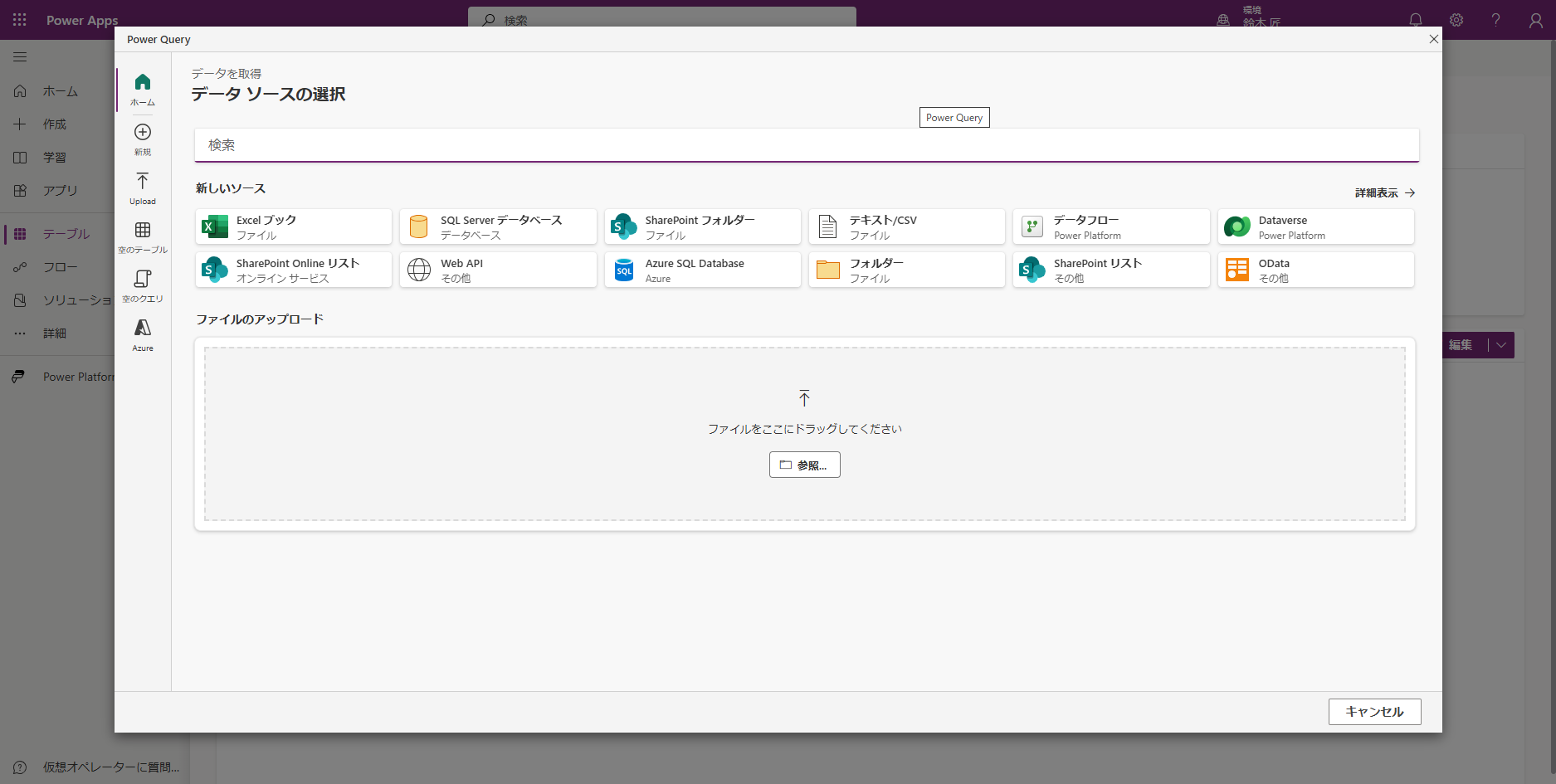Choose the Web API connector
The width and height of the screenshot is (1556, 784).
tap(497, 269)
